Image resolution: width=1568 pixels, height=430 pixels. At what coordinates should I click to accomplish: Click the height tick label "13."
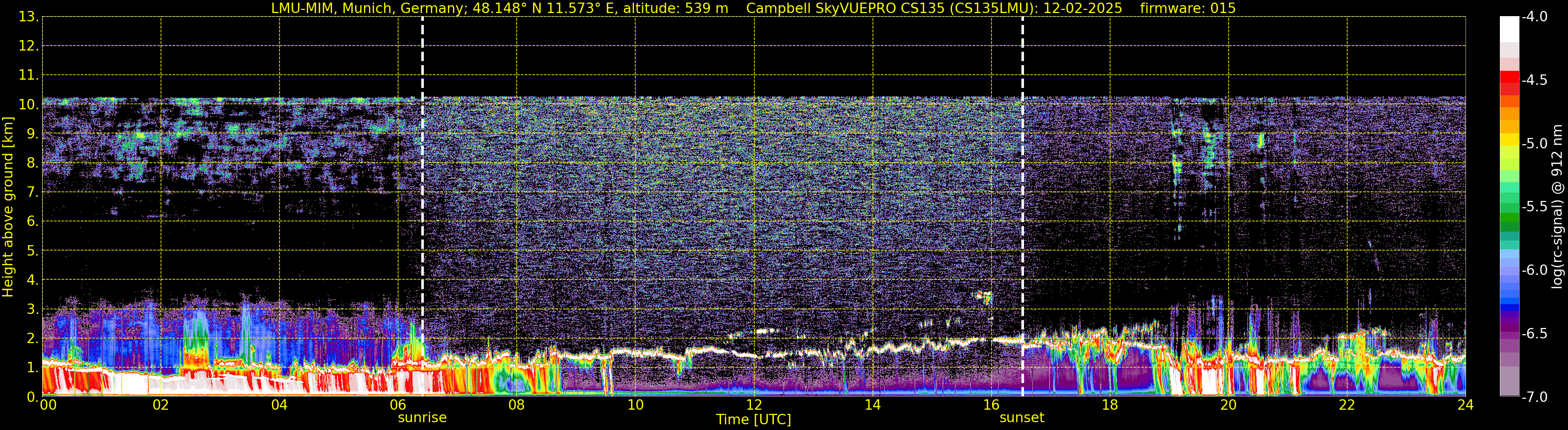point(29,17)
